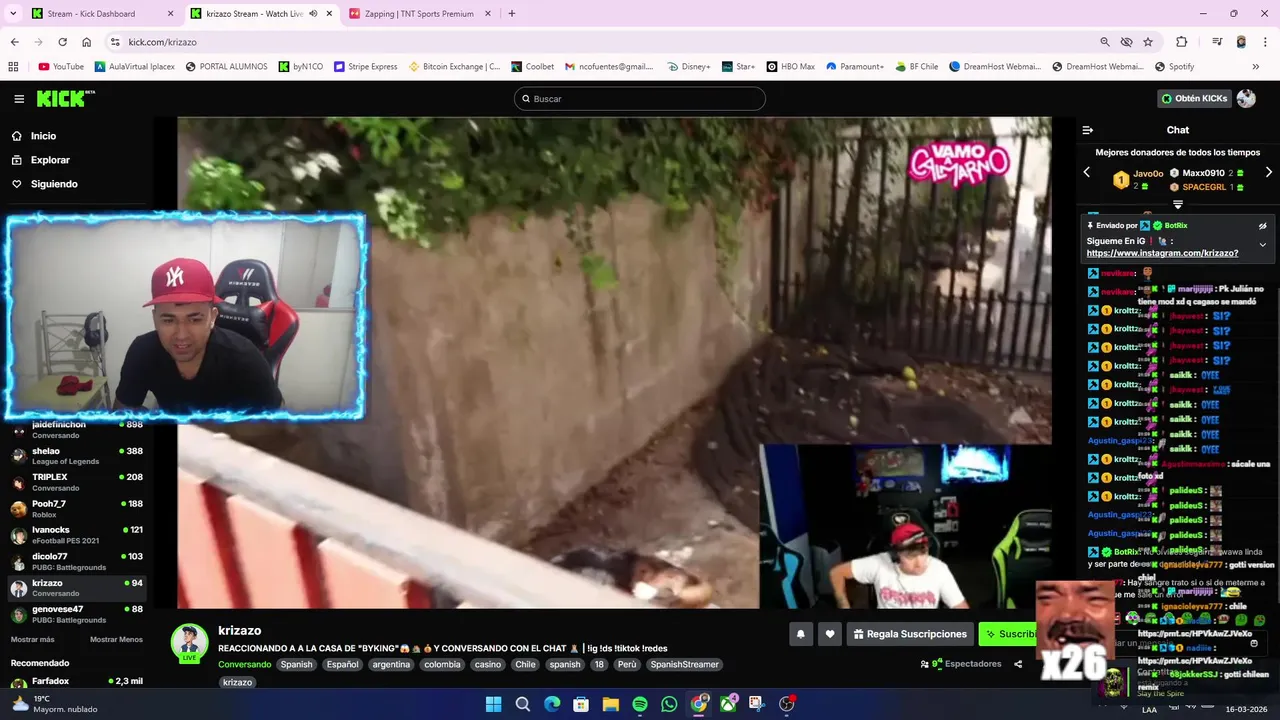Open dicolo77 channel in sidebar

click(78, 561)
